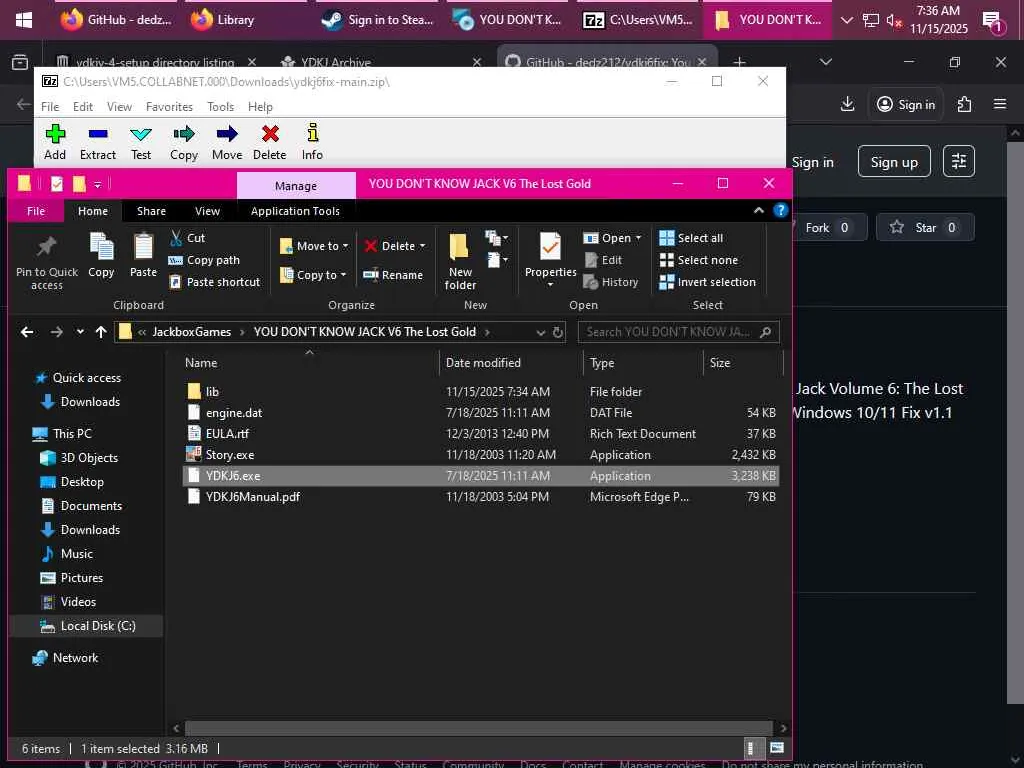Click the Test icon in 7-Zip
Screen dimensions: 1024x768
point(141,135)
